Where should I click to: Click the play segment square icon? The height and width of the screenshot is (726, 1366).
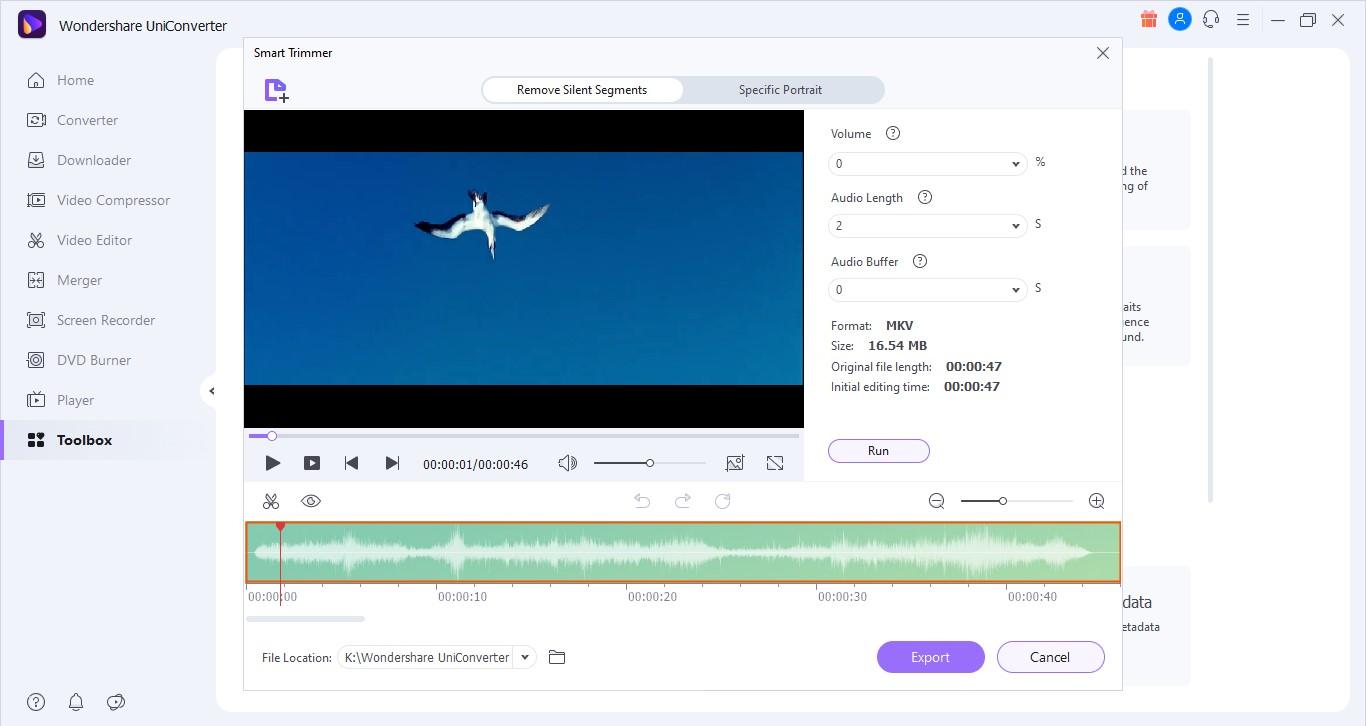point(312,463)
